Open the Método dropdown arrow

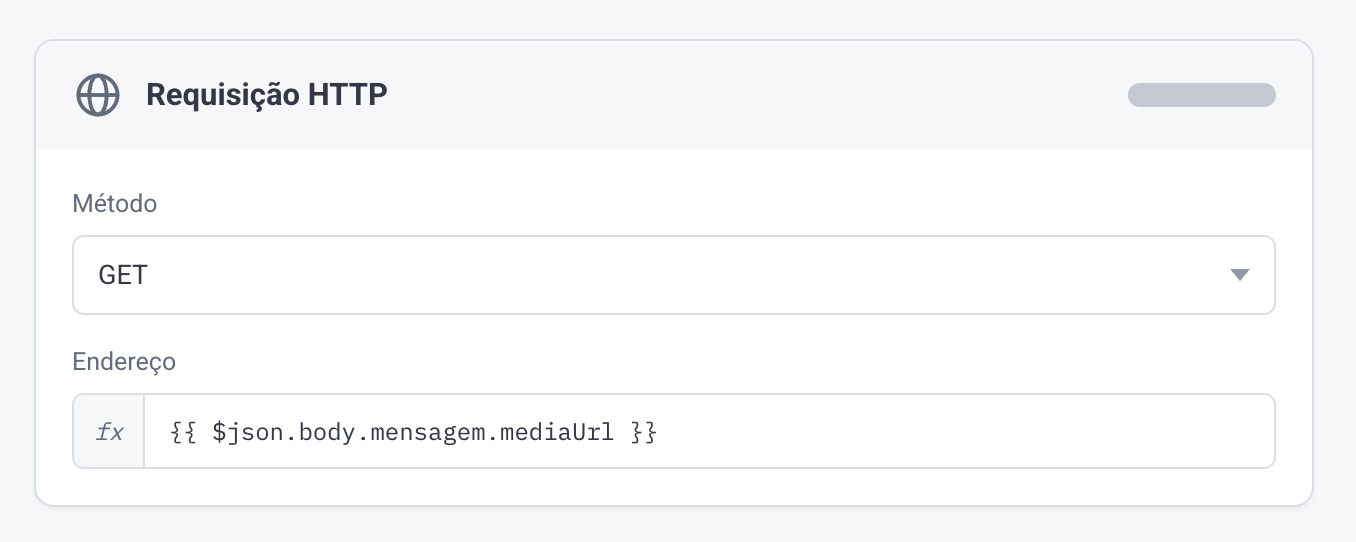pyautogui.click(x=1240, y=275)
